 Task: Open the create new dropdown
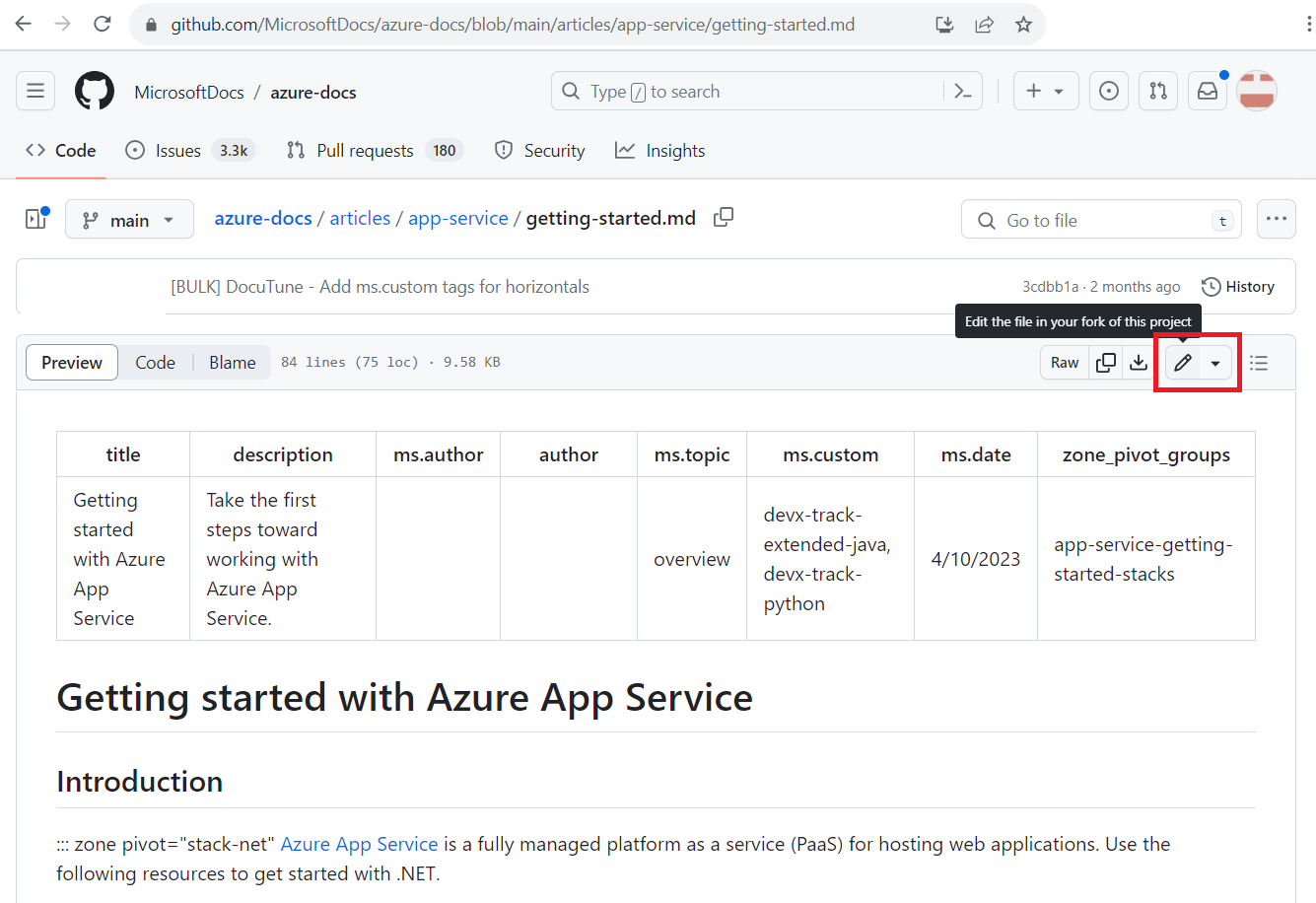tap(1046, 91)
